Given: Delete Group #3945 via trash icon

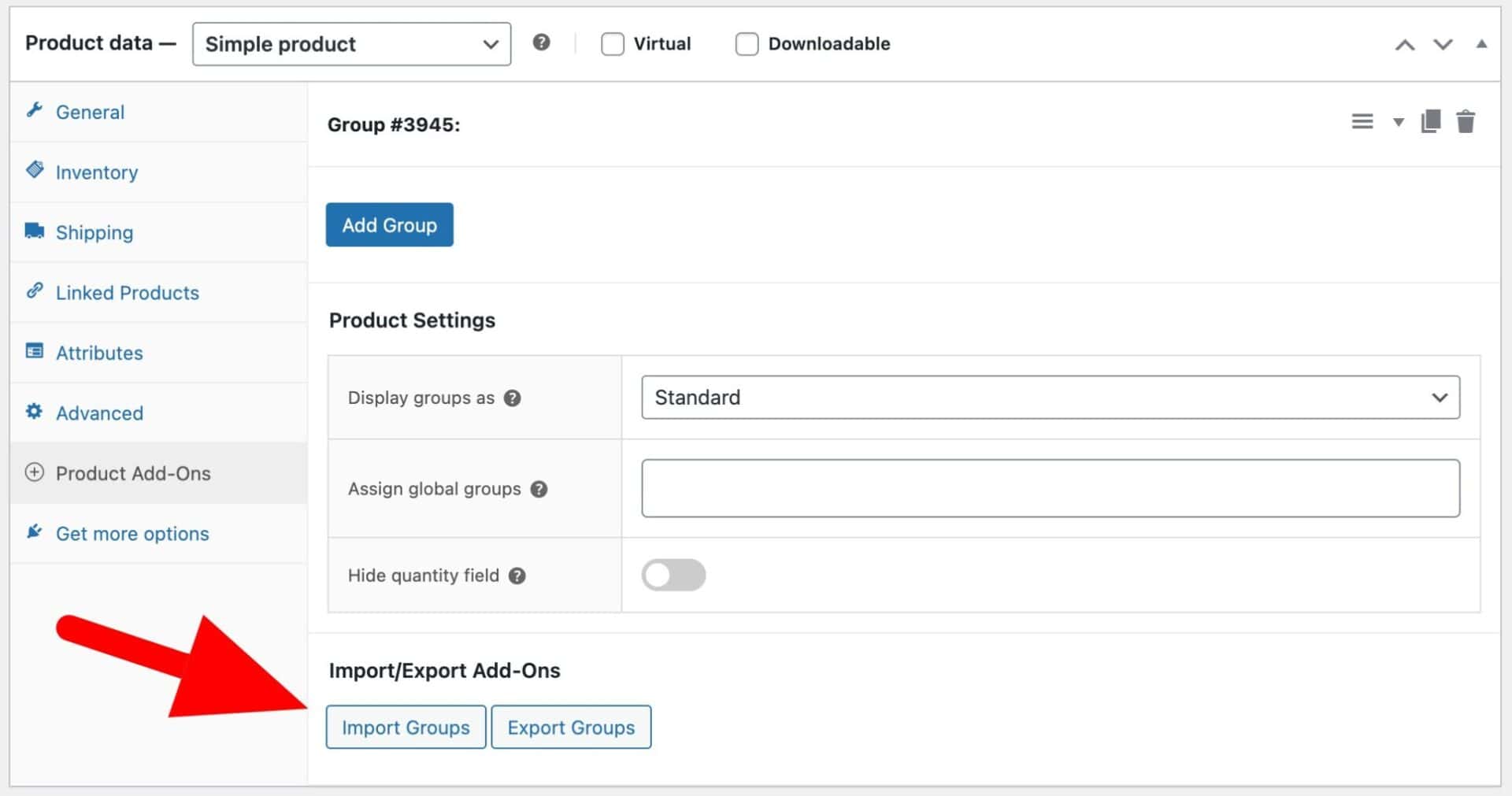Looking at the screenshot, I should pyautogui.click(x=1466, y=121).
